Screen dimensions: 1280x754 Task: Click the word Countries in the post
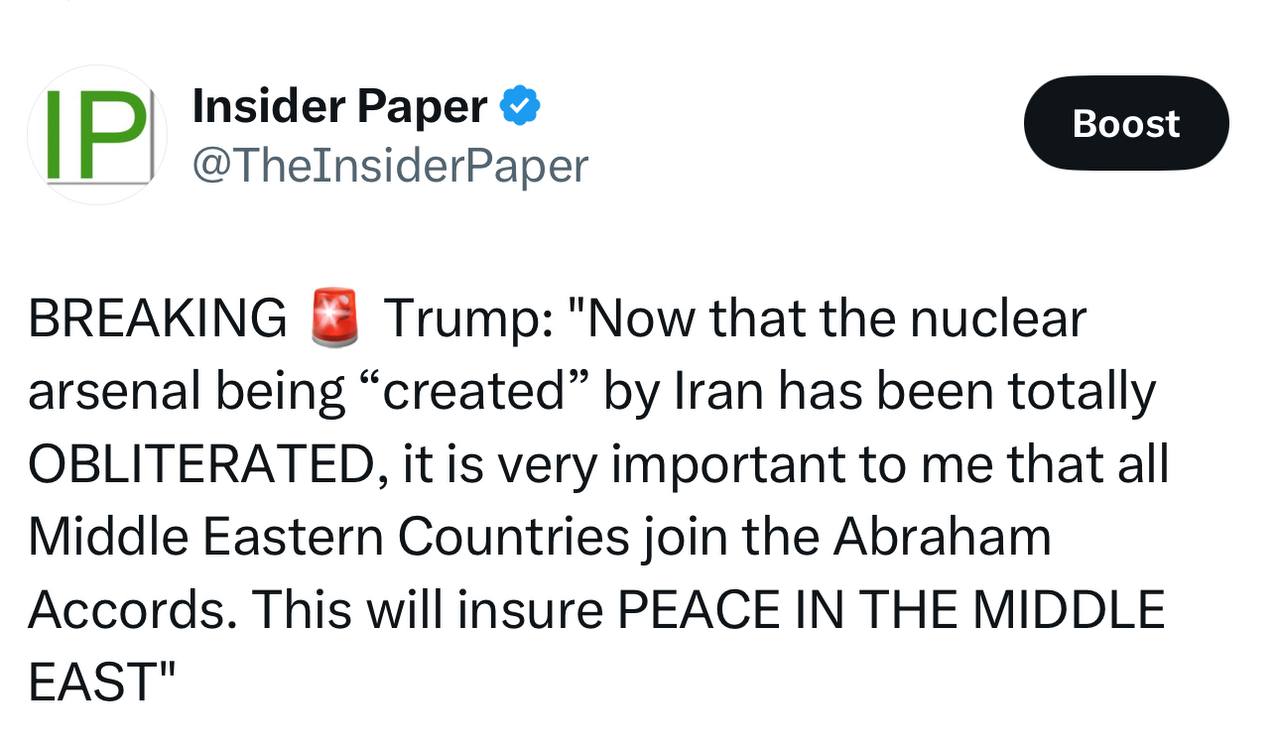click(x=513, y=537)
